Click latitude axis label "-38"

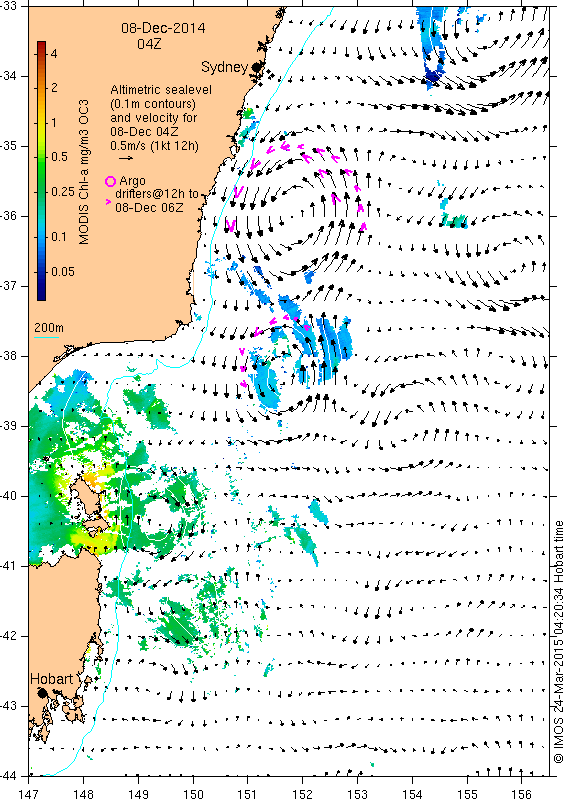click(x=8, y=356)
